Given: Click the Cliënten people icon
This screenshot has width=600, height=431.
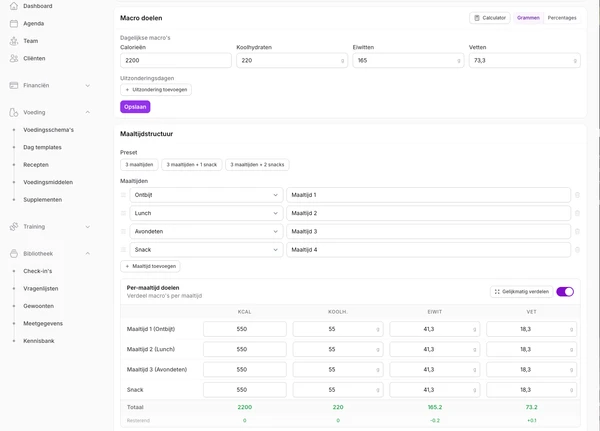Looking at the screenshot, I should [x=14, y=58].
